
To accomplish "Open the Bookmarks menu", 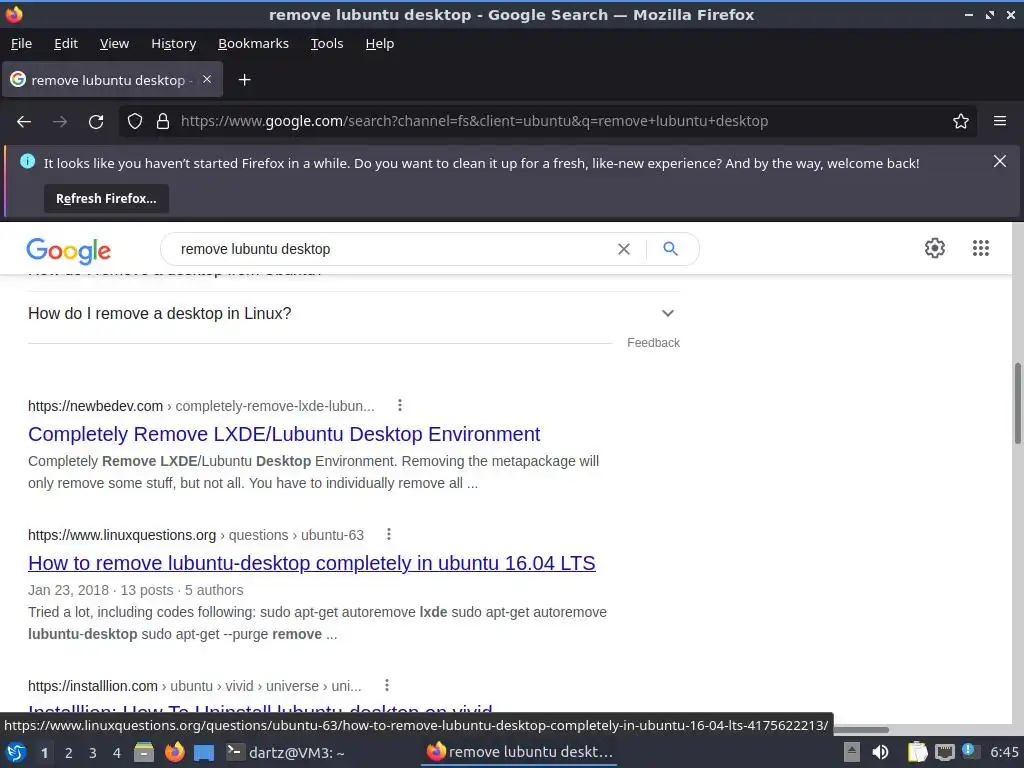I will (253, 44).
